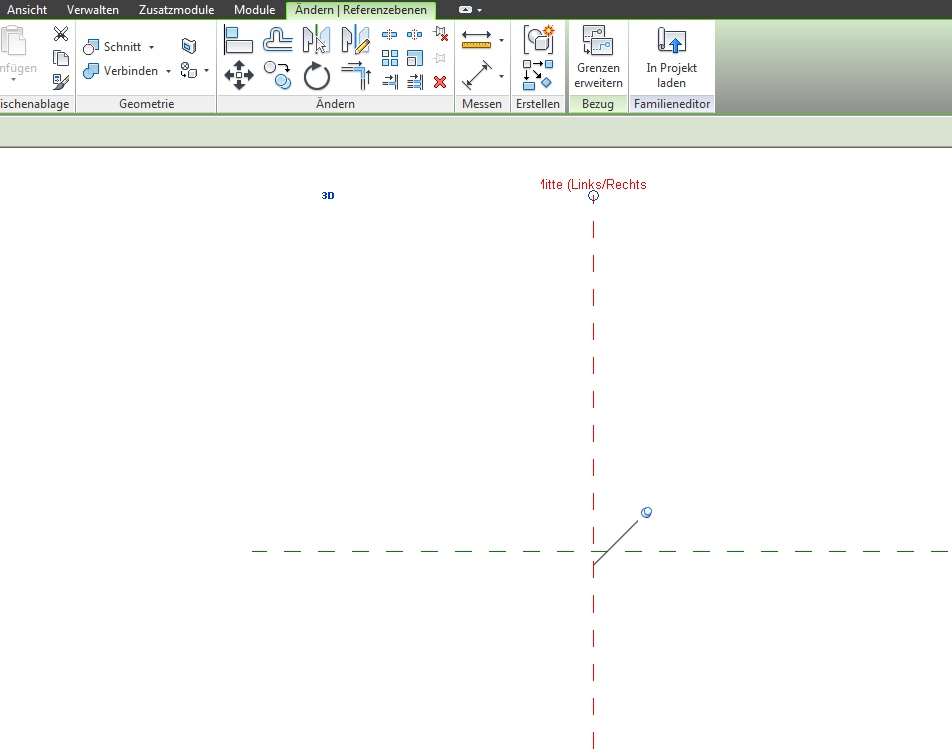Image resolution: width=952 pixels, height=749 pixels.
Task: Select Trim/Extend to Corner tool
Action: (x=356, y=75)
